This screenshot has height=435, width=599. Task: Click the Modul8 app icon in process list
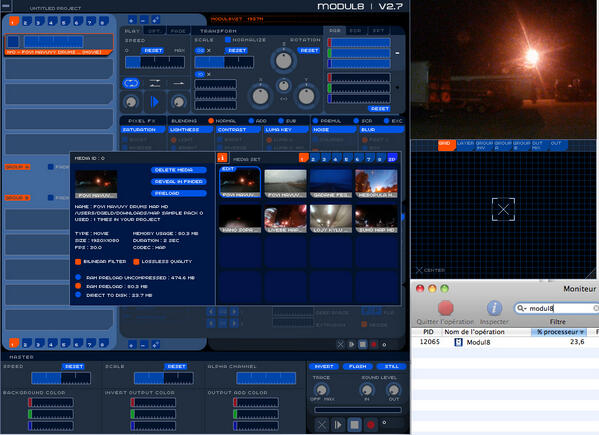point(458,342)
